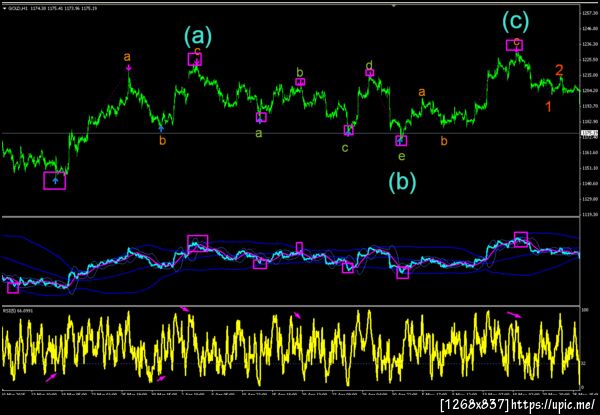Select the cyan (c) wave label

[515, 21]
